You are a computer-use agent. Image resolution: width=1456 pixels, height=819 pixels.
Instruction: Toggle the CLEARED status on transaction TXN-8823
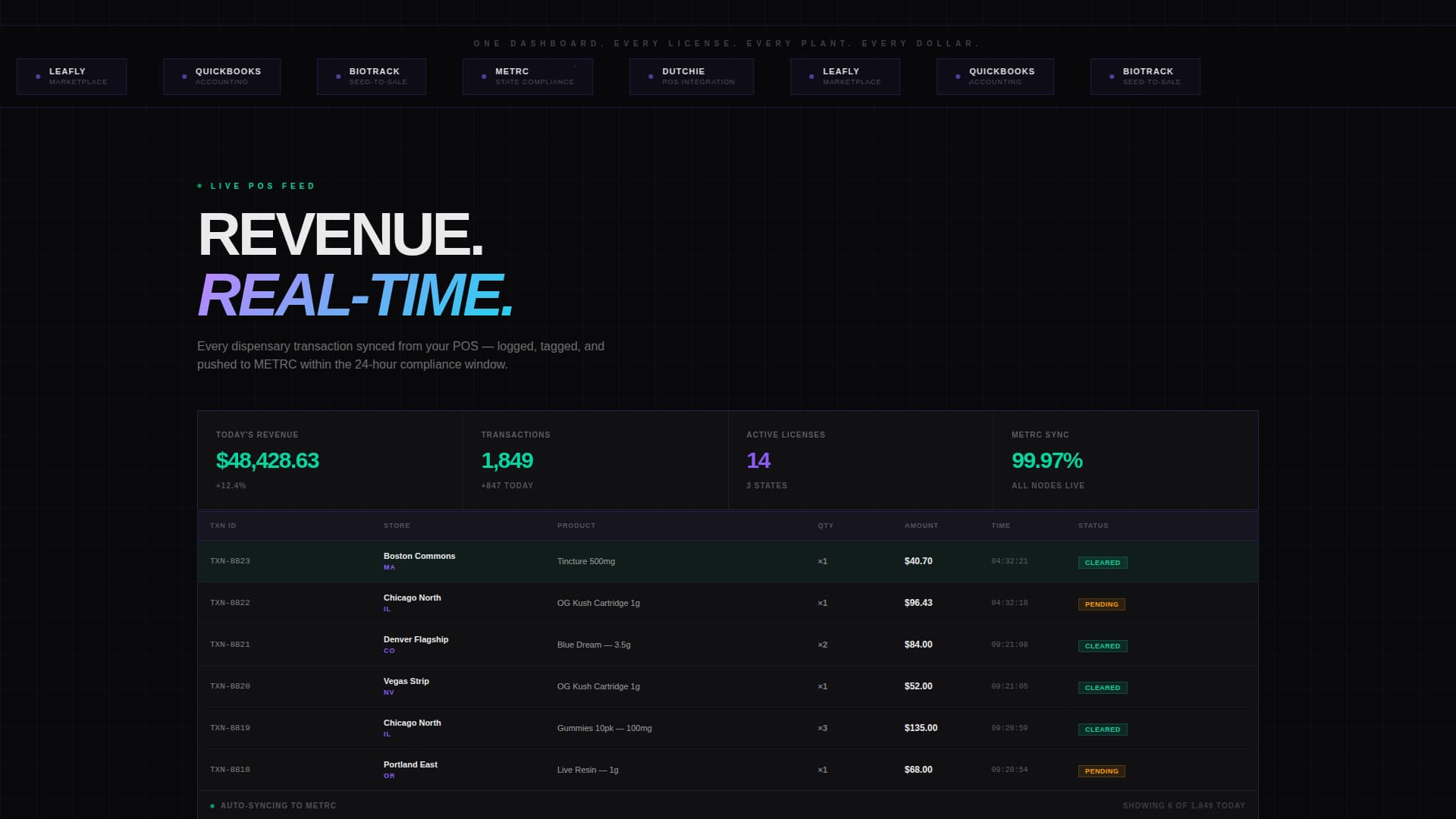[x=1103, y=562]
